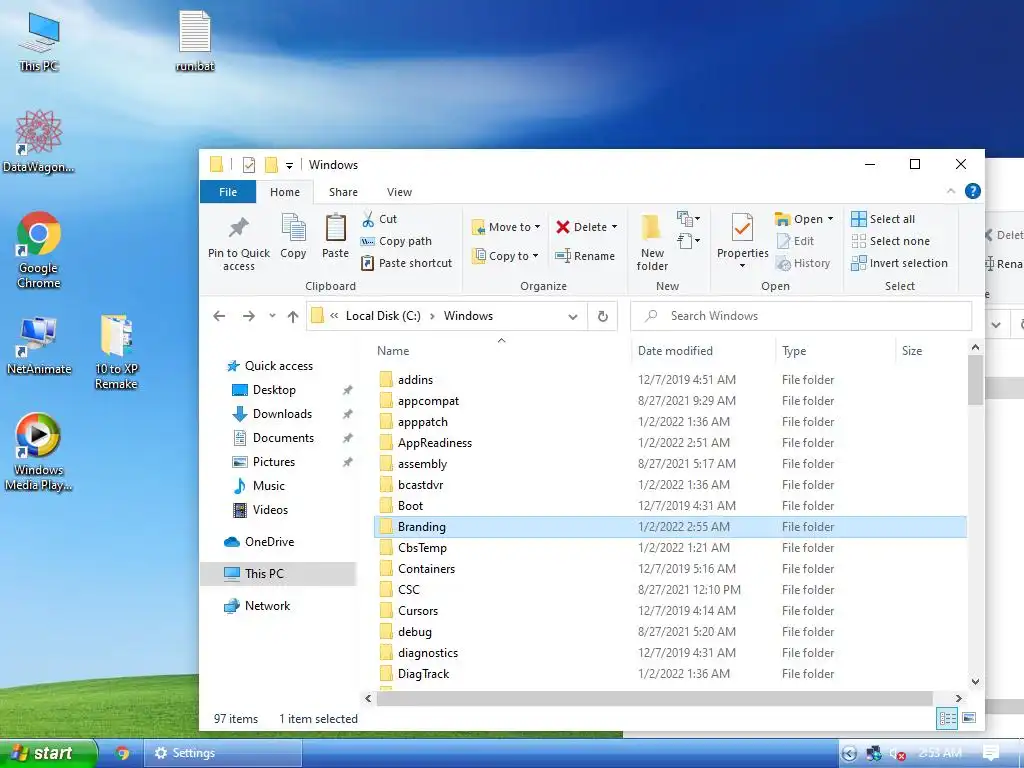Click the muted volume tray icon
The width and height of the screenshot is (1024, 768).
(x=897, y=754)
